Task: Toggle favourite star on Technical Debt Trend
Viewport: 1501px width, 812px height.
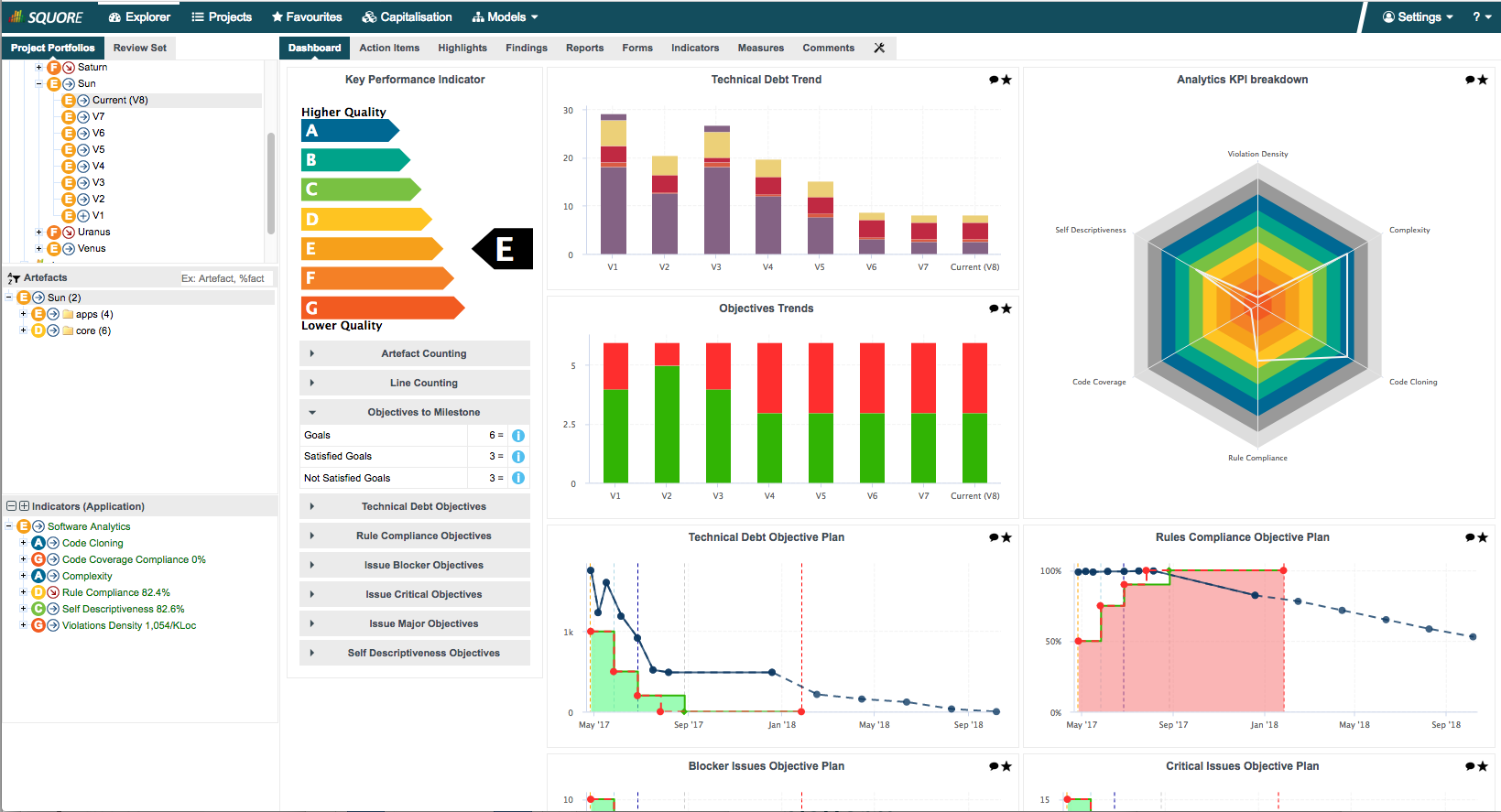Action: click(x=1006, y=81)
